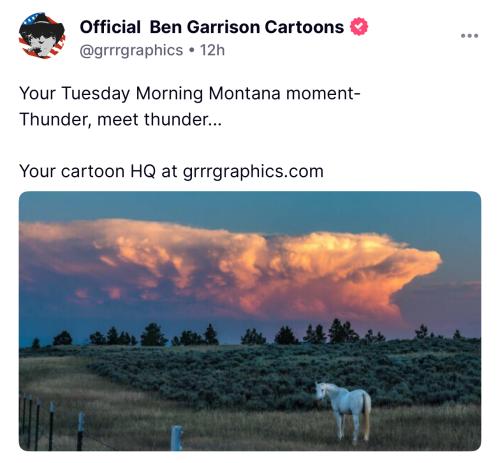Click the pink verified checkmark badge
Viewport: 500px width, 463px height.
coord(359,27)
